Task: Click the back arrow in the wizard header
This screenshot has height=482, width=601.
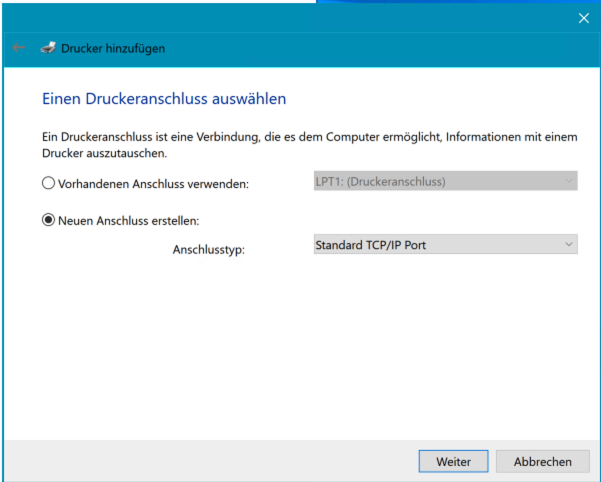Action: pos(17,48)
